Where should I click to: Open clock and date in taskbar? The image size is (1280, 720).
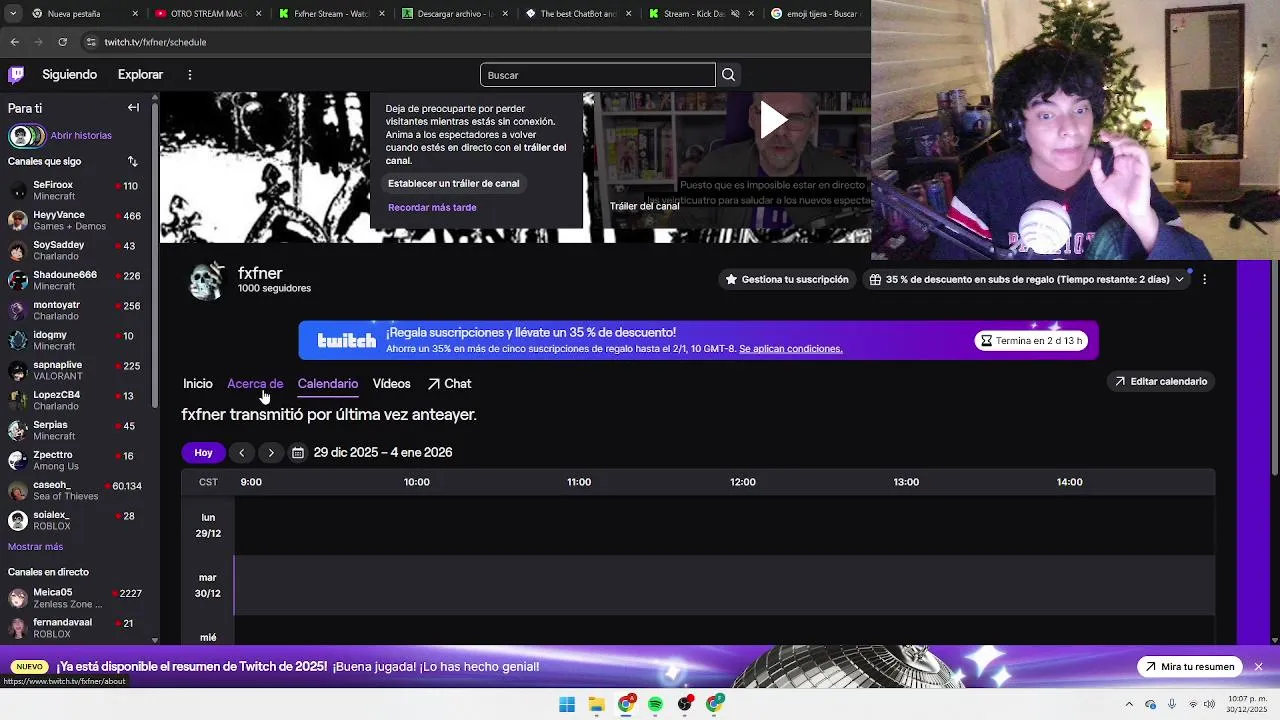click(1247, 704)
